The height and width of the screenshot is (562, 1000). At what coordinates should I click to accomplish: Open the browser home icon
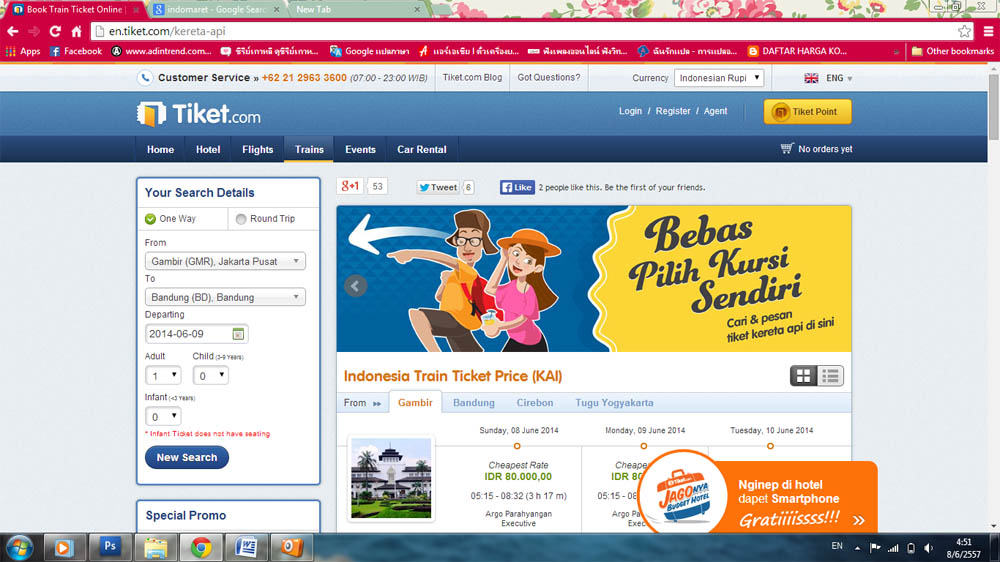[77, 31]
